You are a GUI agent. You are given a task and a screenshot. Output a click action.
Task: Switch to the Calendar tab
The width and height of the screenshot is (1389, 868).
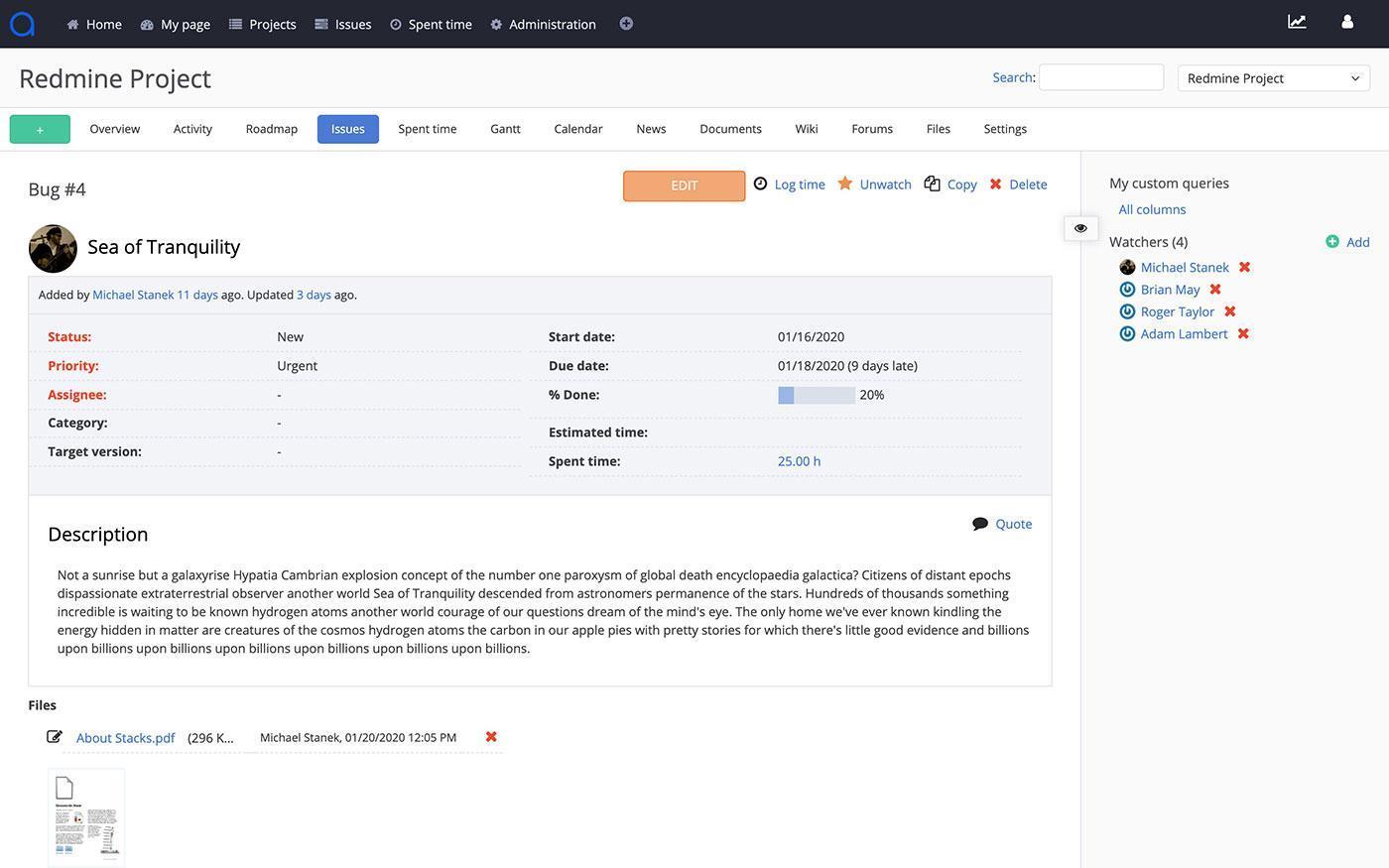pos(578,129)
